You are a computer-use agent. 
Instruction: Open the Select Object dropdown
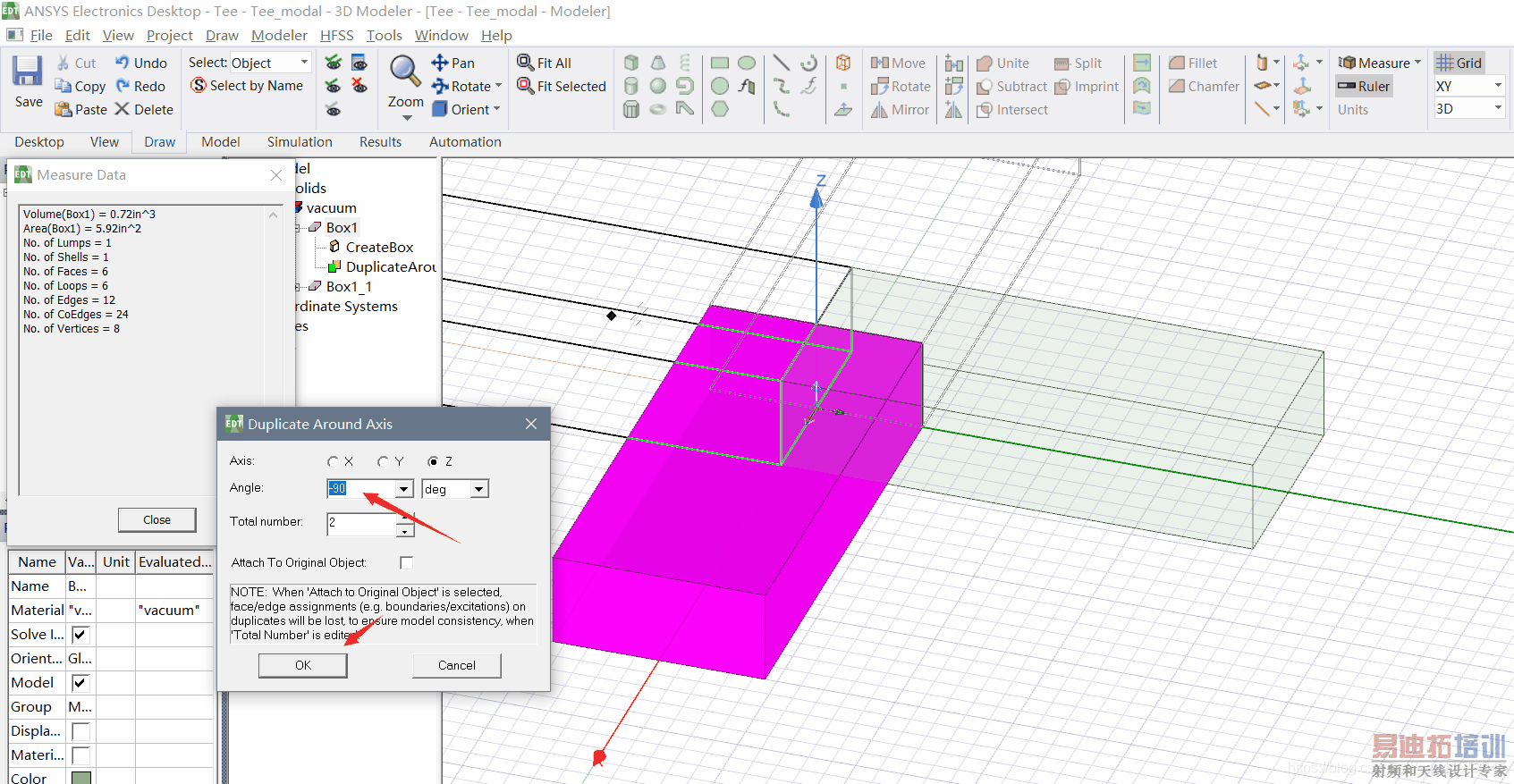click(304, 63)
